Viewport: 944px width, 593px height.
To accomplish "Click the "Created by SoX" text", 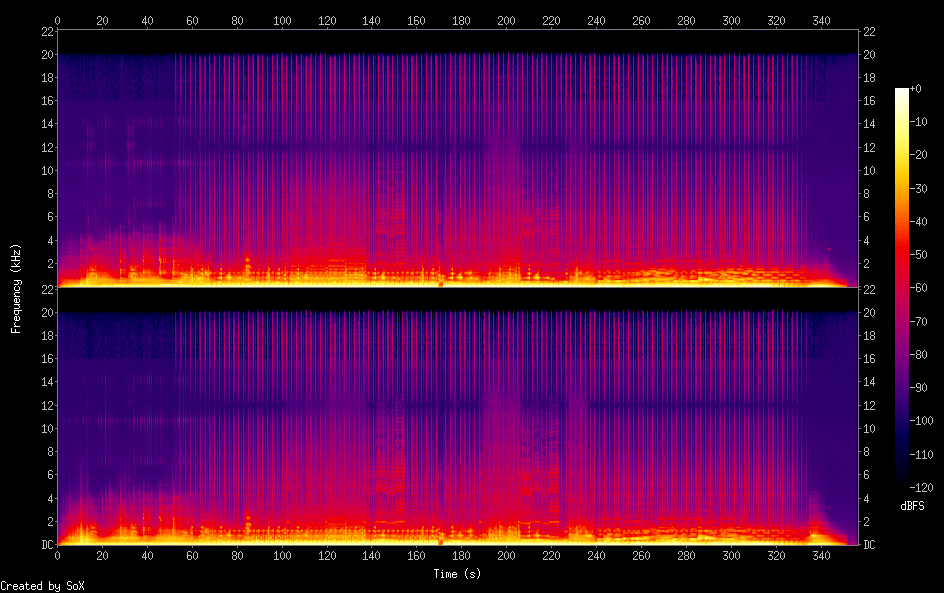I will 42,586.
